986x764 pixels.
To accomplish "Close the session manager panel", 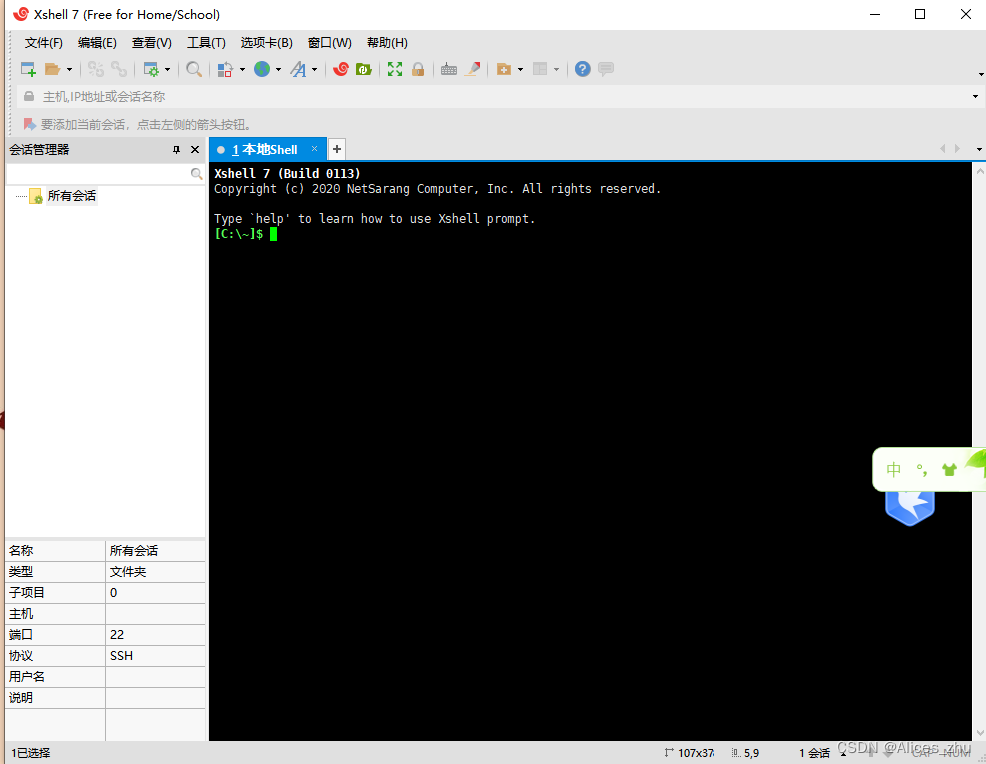I will click(195, 149).
